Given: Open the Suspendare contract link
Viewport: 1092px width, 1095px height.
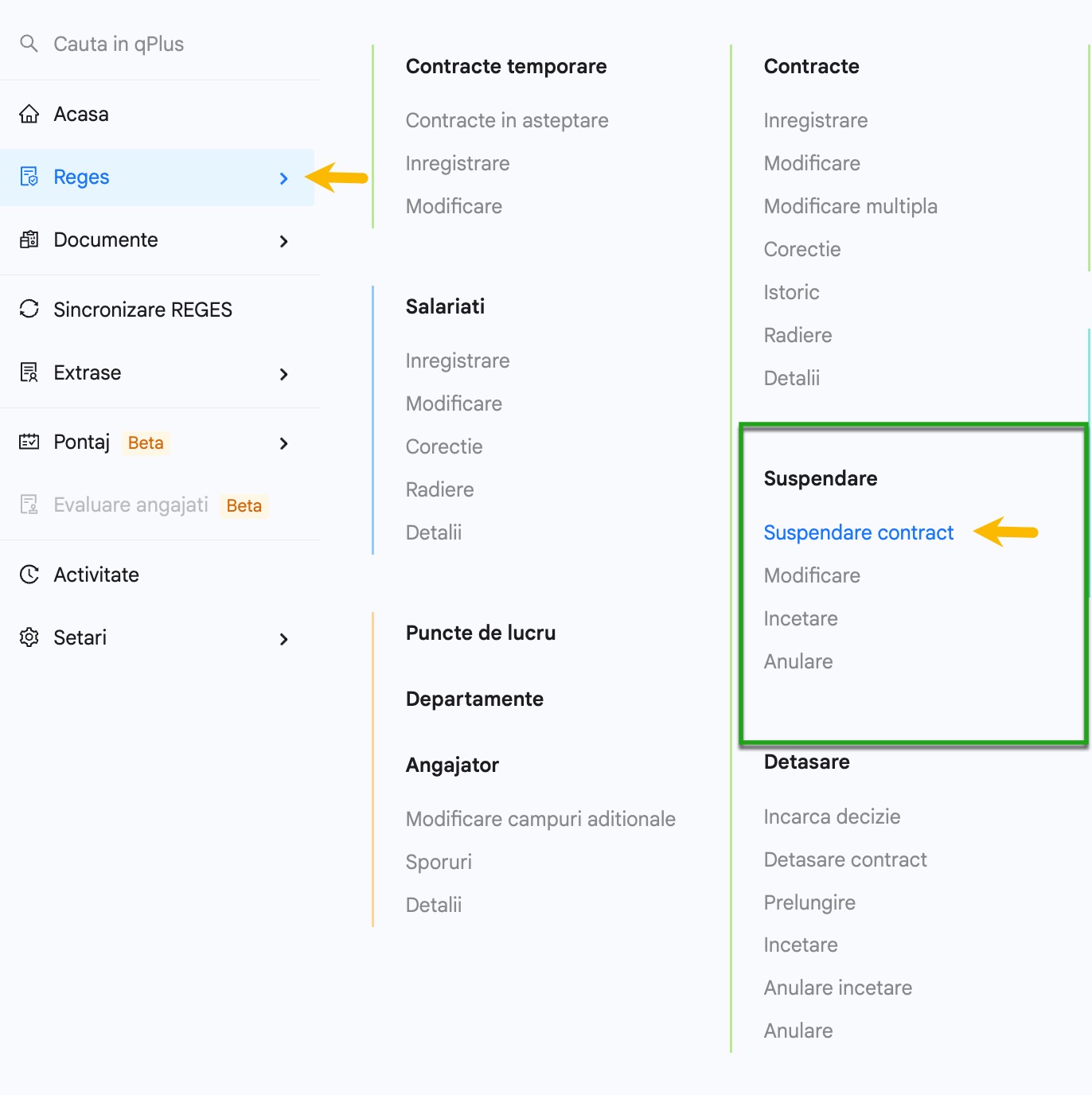Looking at the screenshot, I should pos(858,532).
